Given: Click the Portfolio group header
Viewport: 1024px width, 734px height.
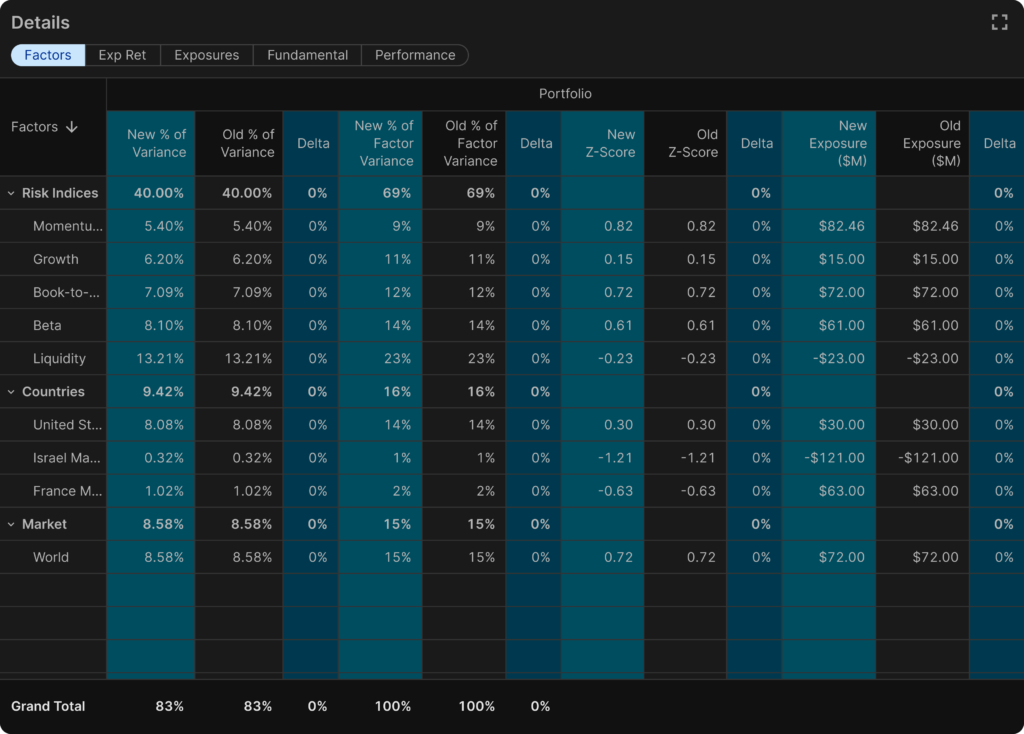Looking at the screenshot, I should click(x=565, y=94).
